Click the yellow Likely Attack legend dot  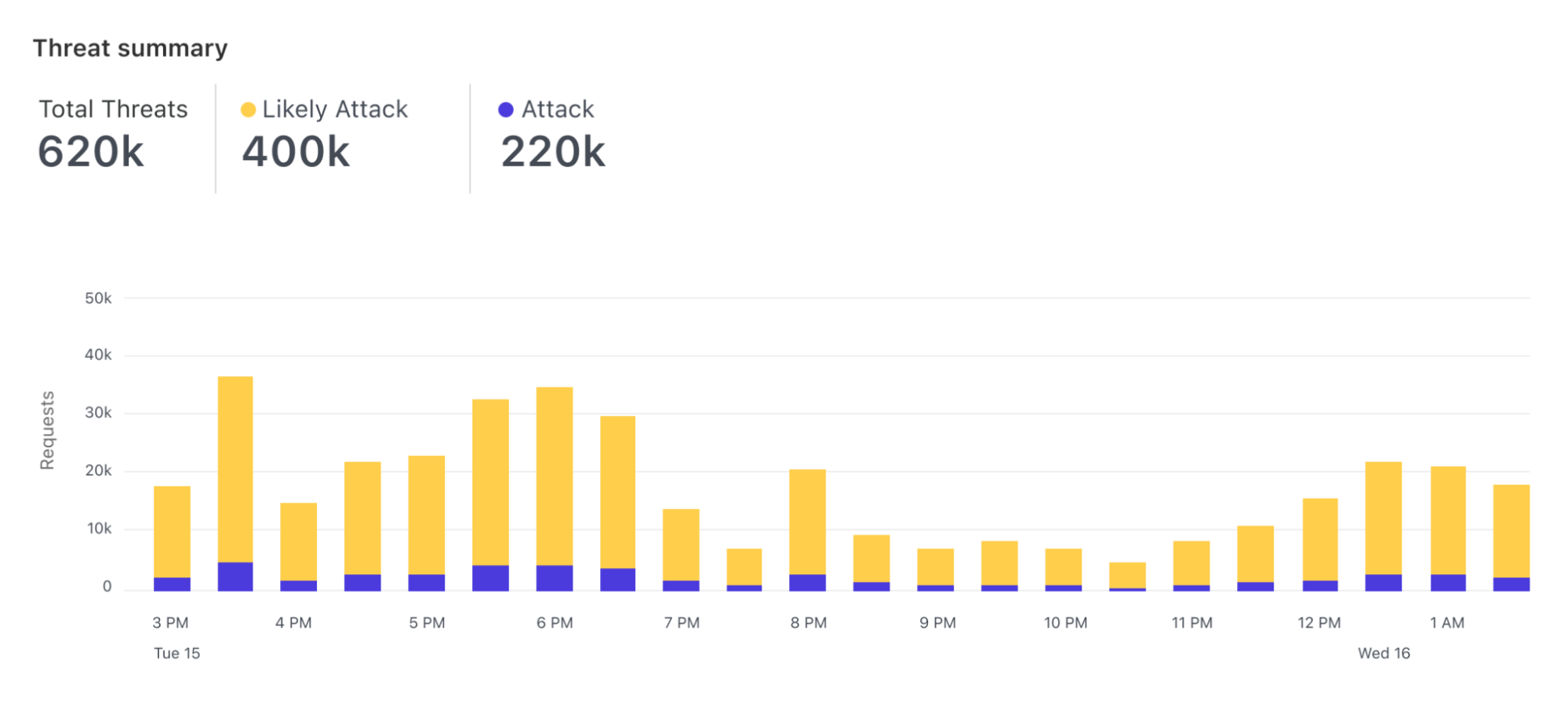tap(248, 110)
